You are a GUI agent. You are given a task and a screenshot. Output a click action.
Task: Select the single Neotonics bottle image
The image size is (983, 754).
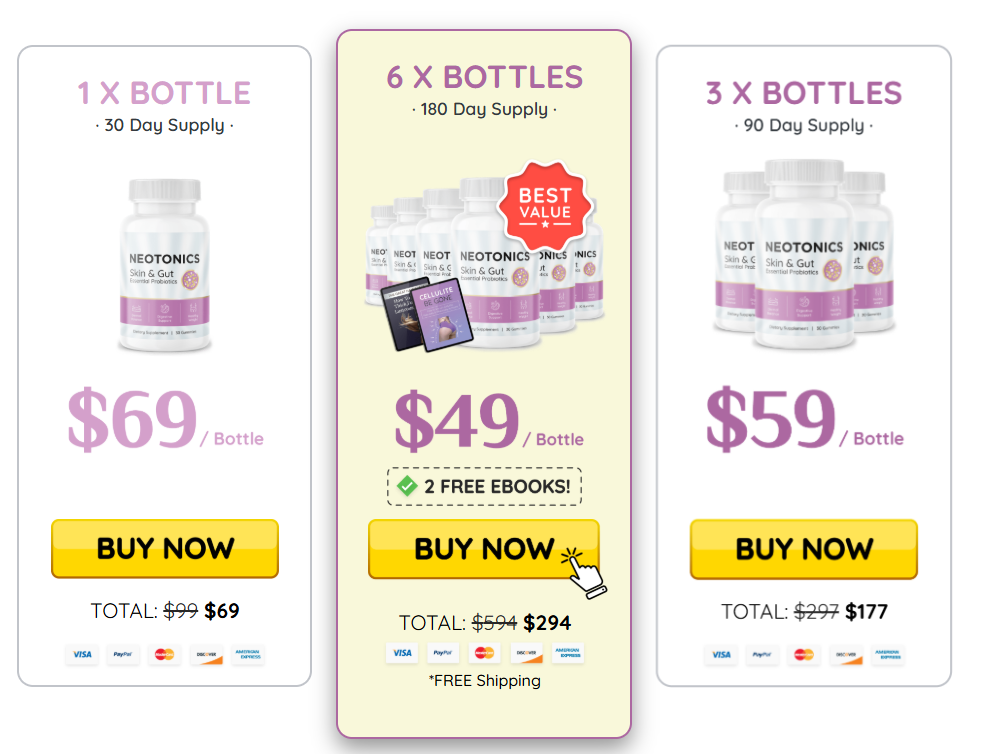pos(165,265)
